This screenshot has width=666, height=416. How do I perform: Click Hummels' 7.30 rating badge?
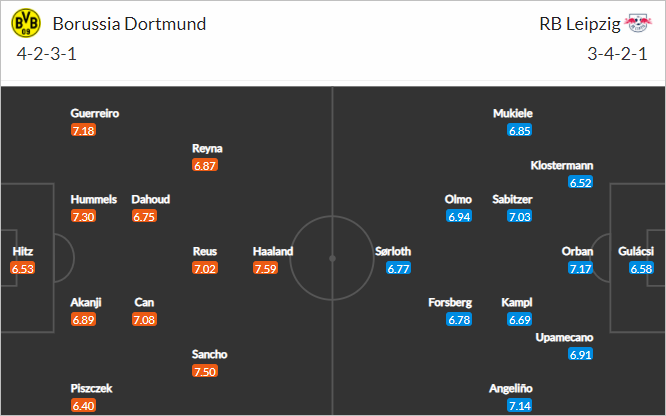tap(83, 216)
